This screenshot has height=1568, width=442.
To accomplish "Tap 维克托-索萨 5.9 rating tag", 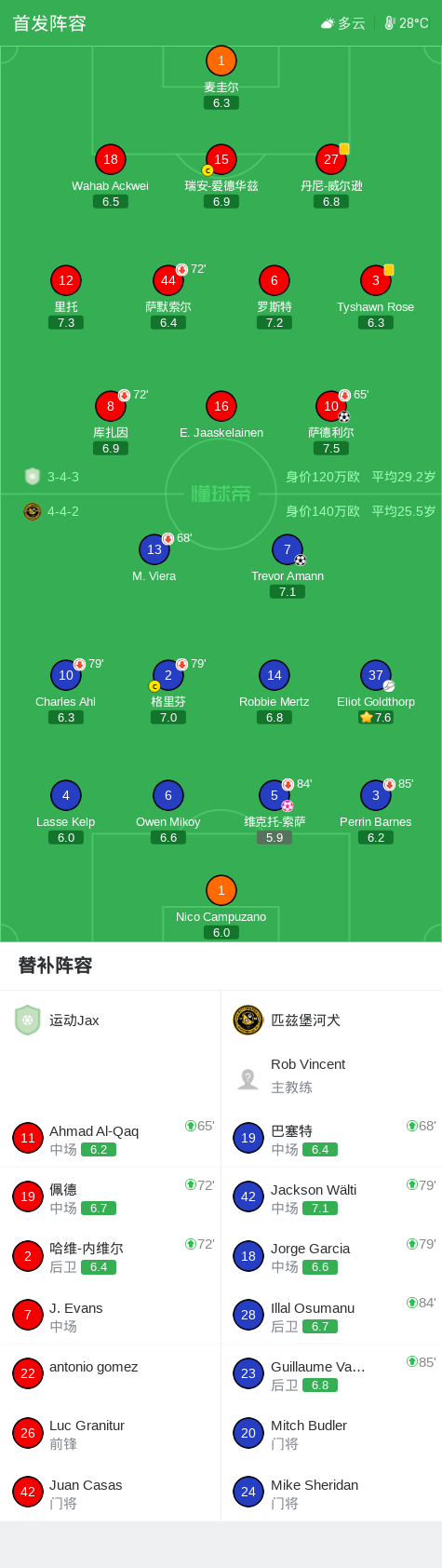I will [274, 837].
